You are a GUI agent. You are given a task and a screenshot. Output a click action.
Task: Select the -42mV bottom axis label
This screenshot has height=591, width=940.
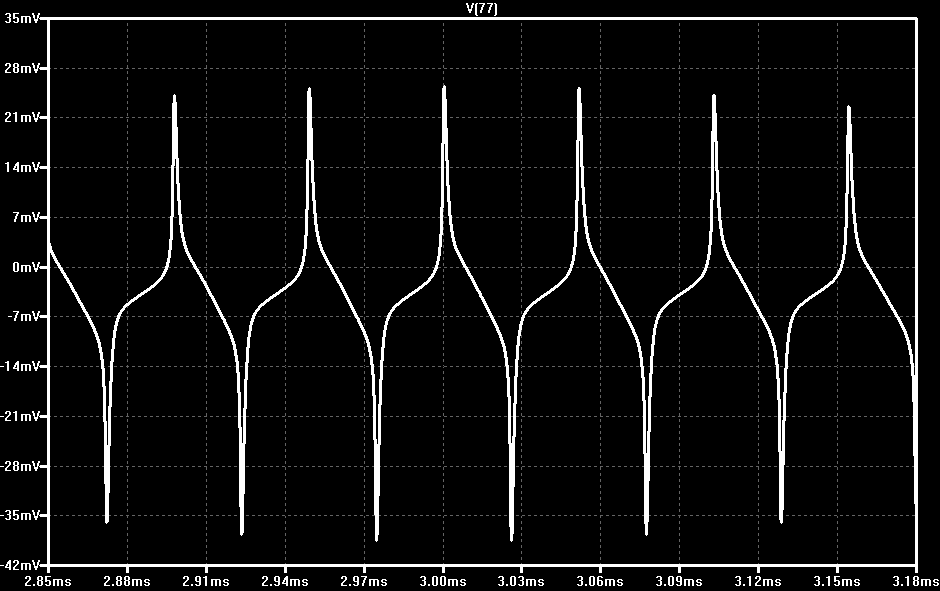pyautogui.click(x=20, y=565)
